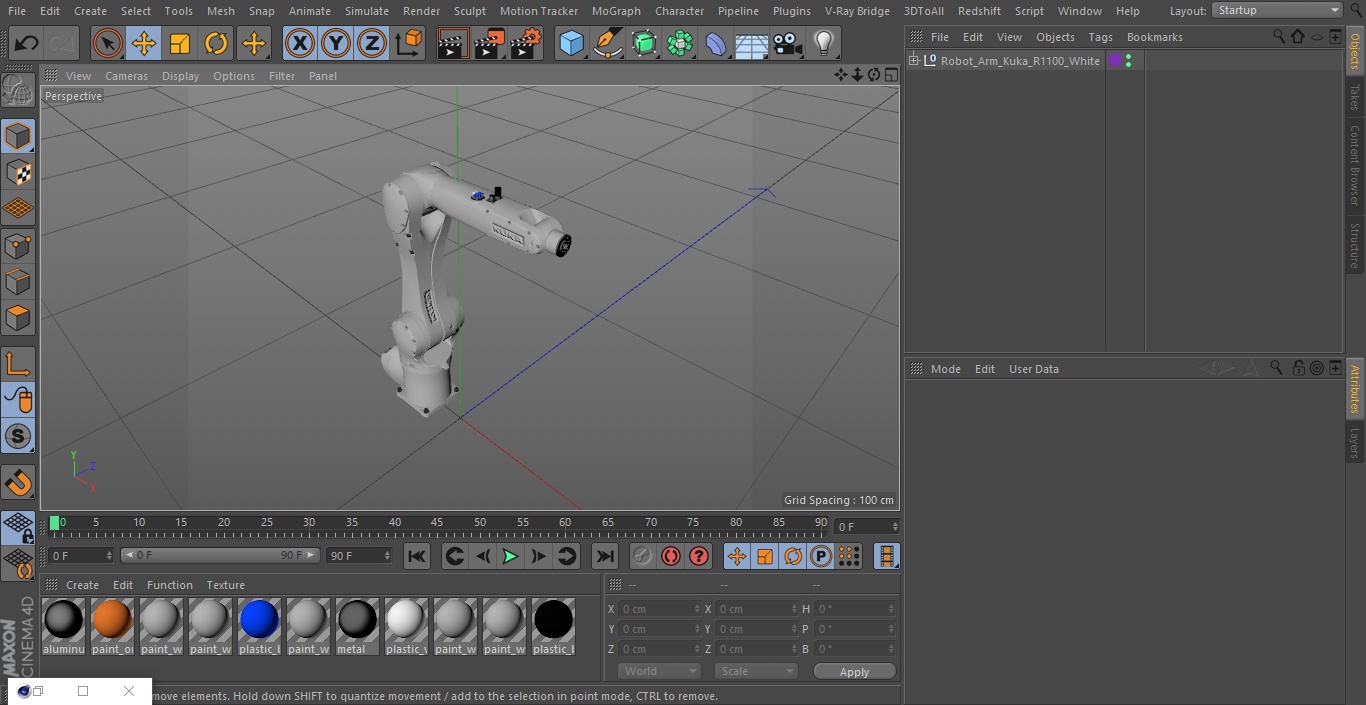Image resolution: width=1366 pixels, height=705 pixels.
Task: Add a Floor environment object
Action: (752, 43)
